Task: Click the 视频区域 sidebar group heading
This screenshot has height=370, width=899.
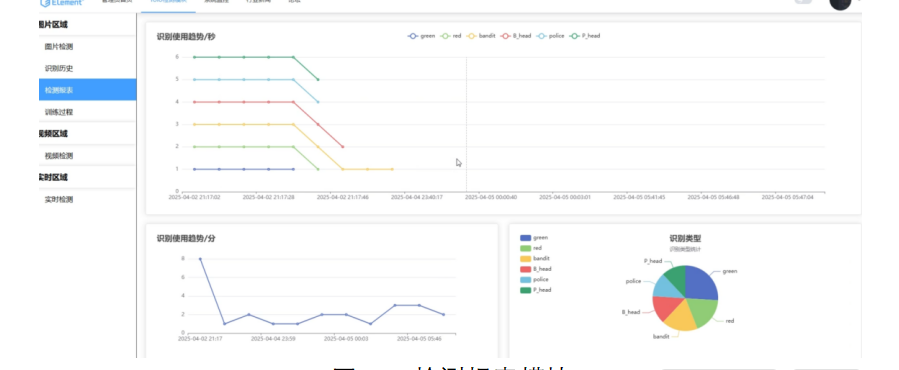Action: [52, 134]
